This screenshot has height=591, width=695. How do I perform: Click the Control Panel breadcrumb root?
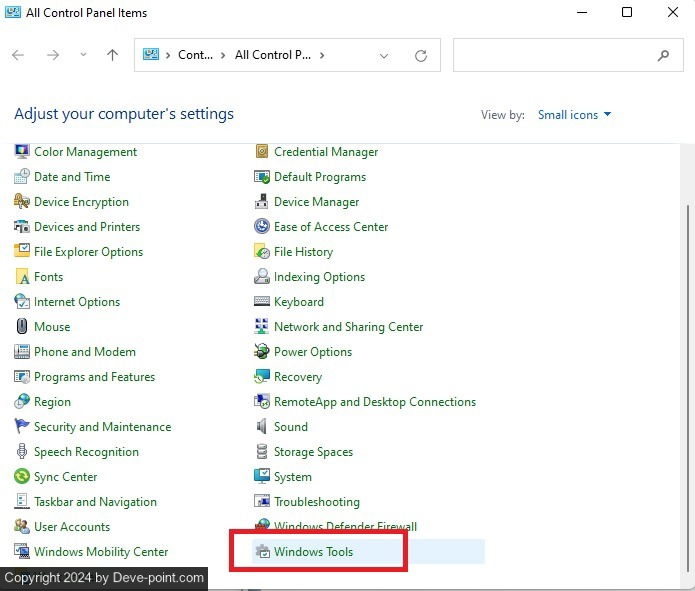[x=195, y=56]
